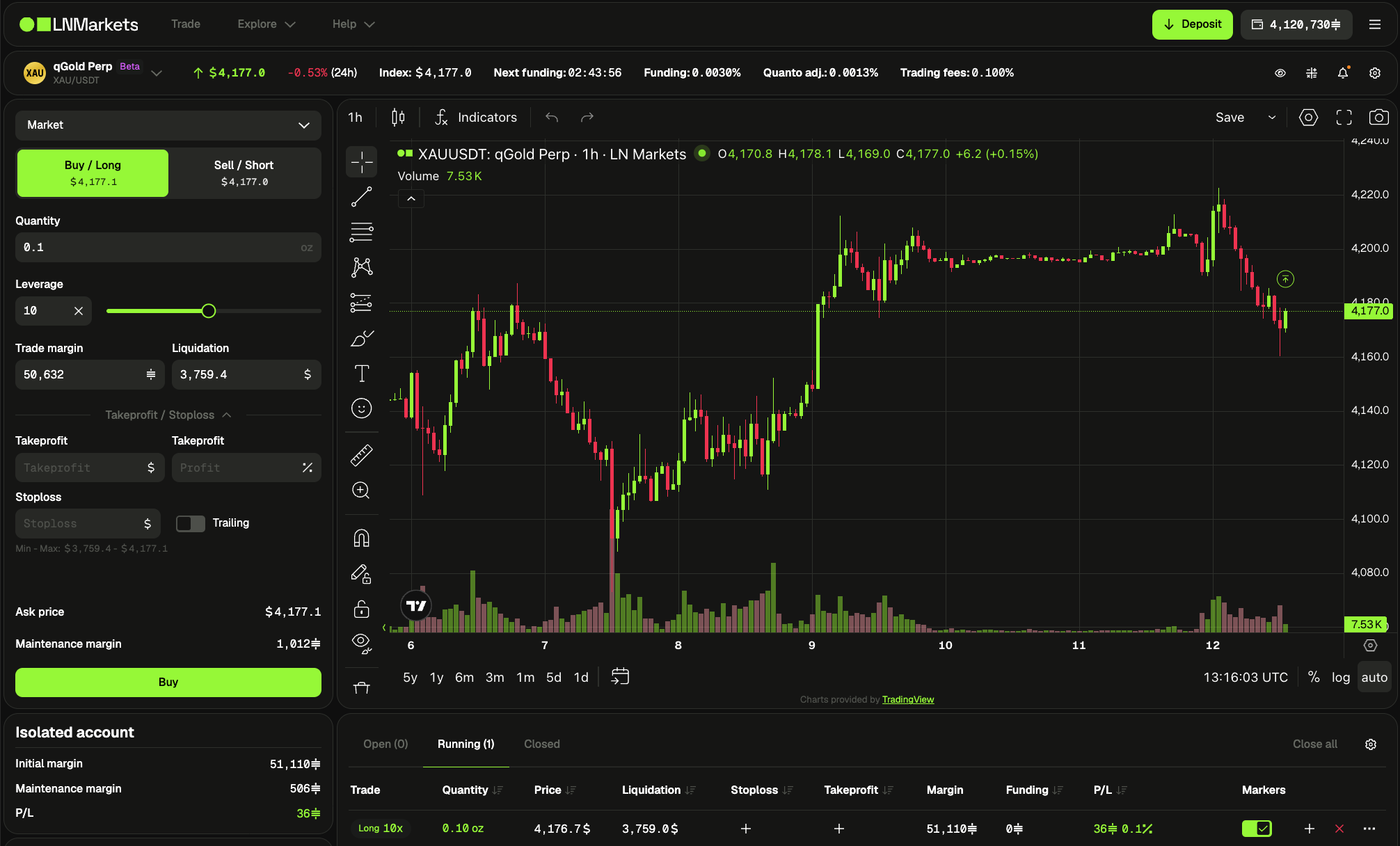Click the Deposit button
1400x846 pixels.
(x=1192, y=24)
